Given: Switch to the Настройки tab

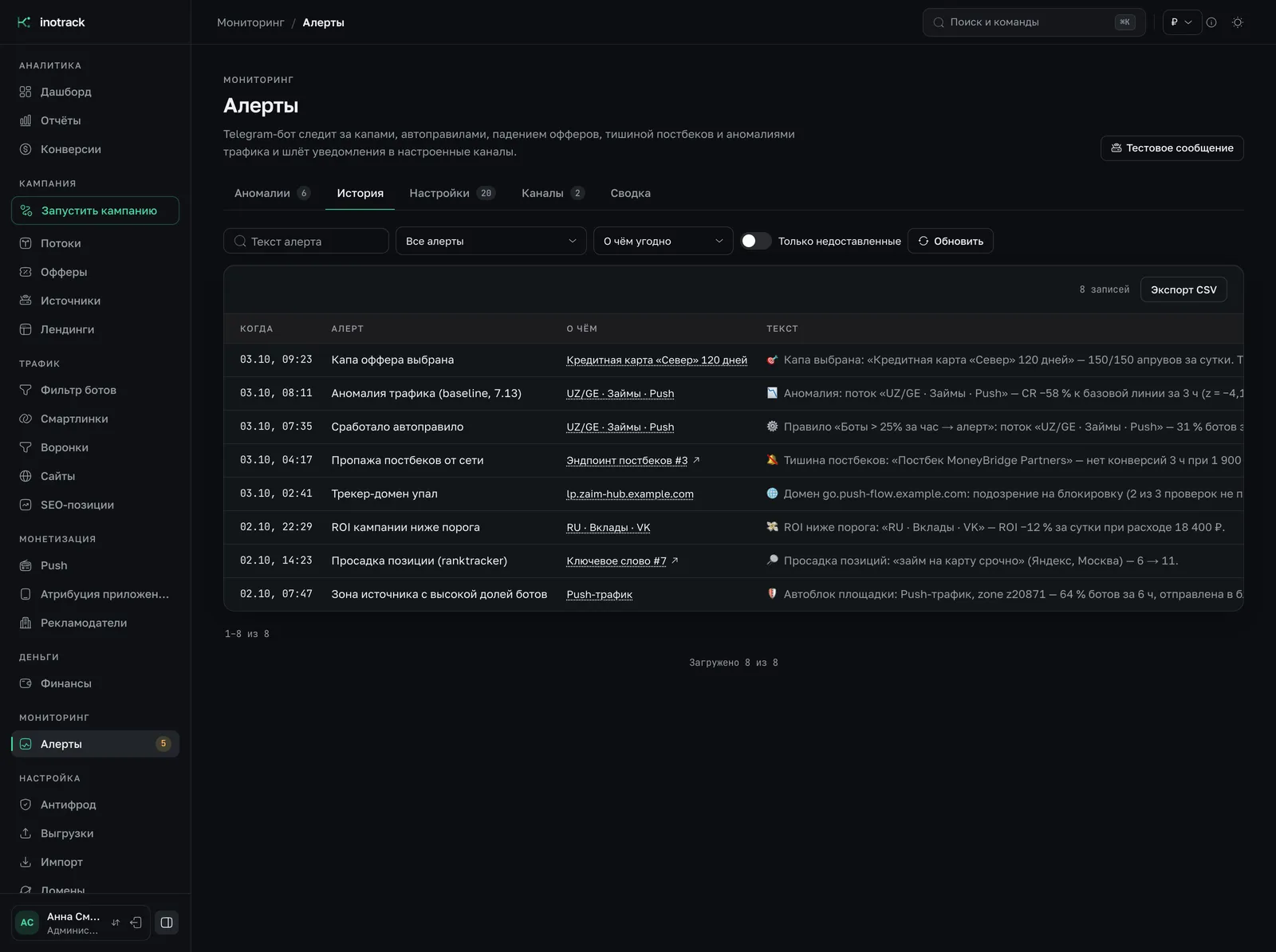Looking at the screenshot, I should (x=452, y=193).
